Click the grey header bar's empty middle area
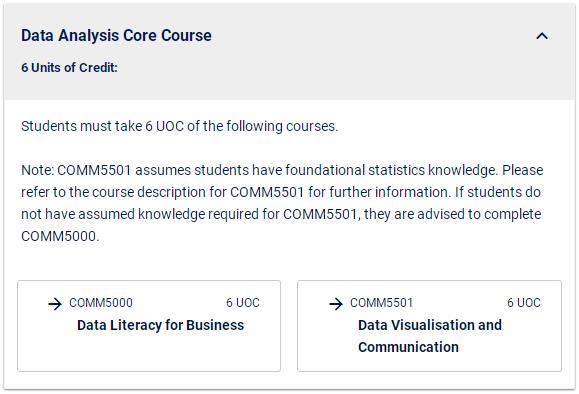 [x=369, y=52]
